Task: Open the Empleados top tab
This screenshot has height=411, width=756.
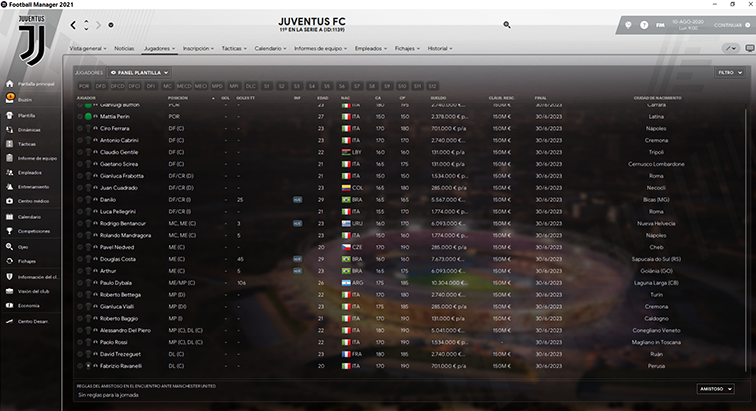Action: 371,48
